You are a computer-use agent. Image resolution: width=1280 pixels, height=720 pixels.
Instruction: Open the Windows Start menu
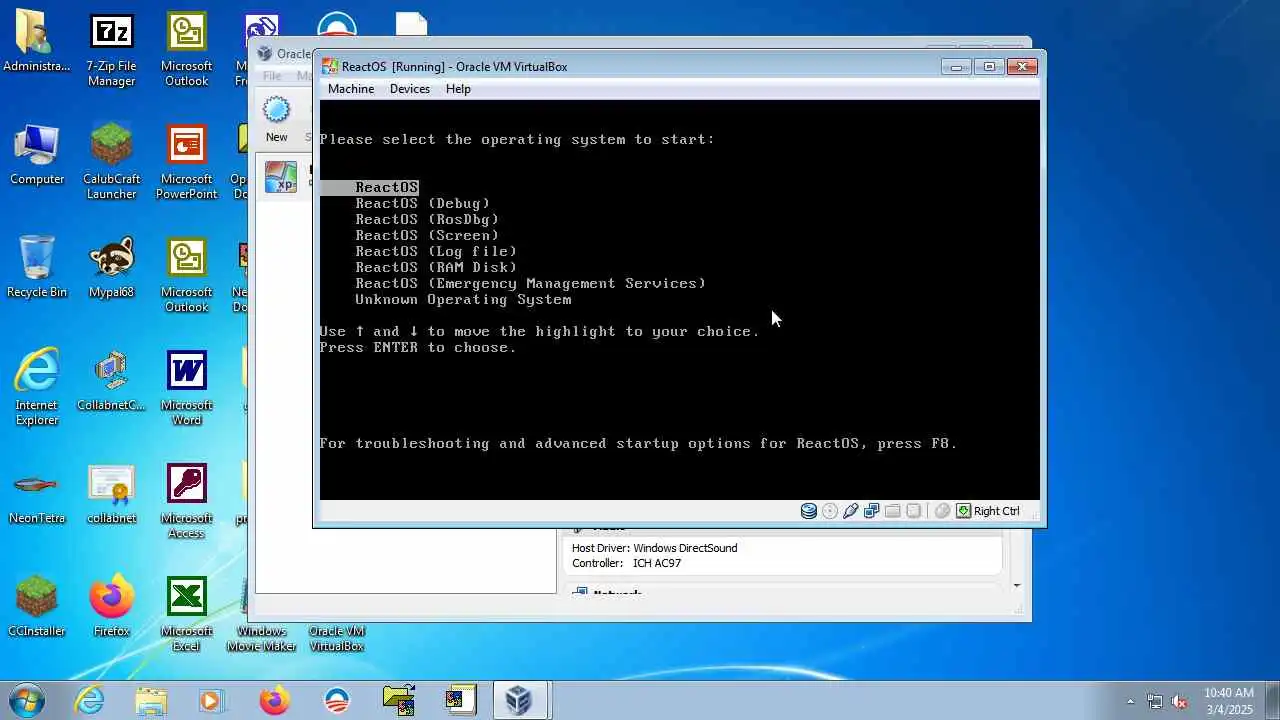click(x=27, y=700)
